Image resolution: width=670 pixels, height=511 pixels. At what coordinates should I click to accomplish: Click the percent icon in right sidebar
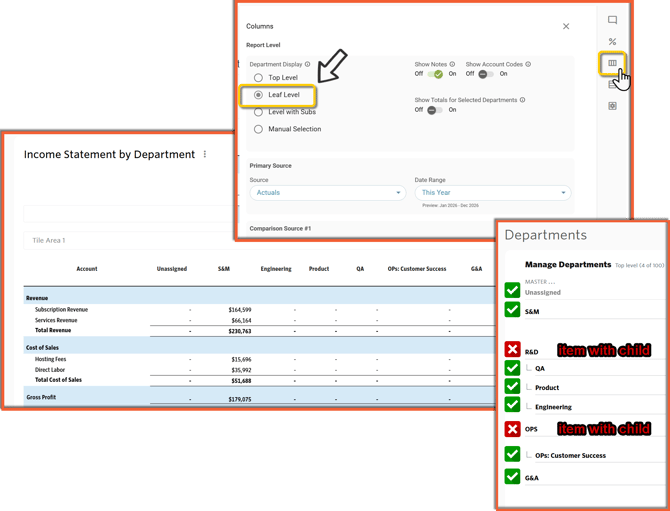(x=612, y=42)
